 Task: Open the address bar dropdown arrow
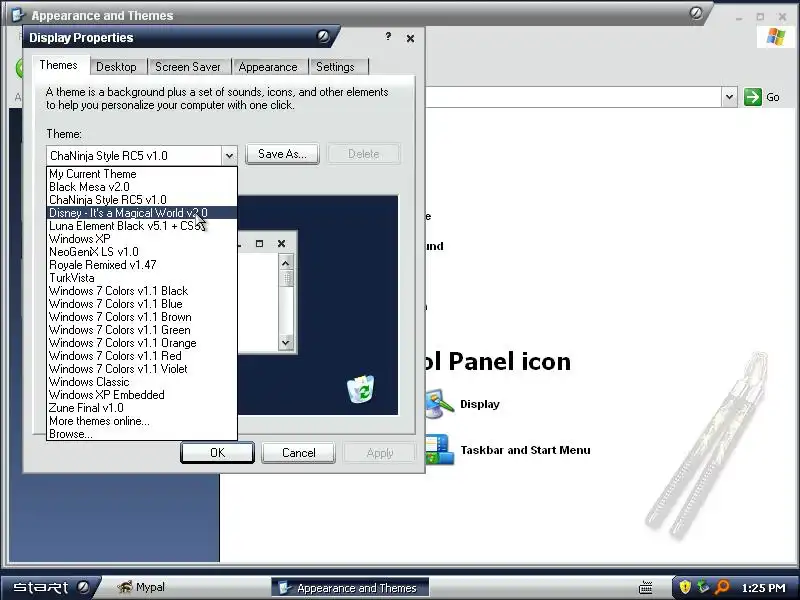pos(730,97)
